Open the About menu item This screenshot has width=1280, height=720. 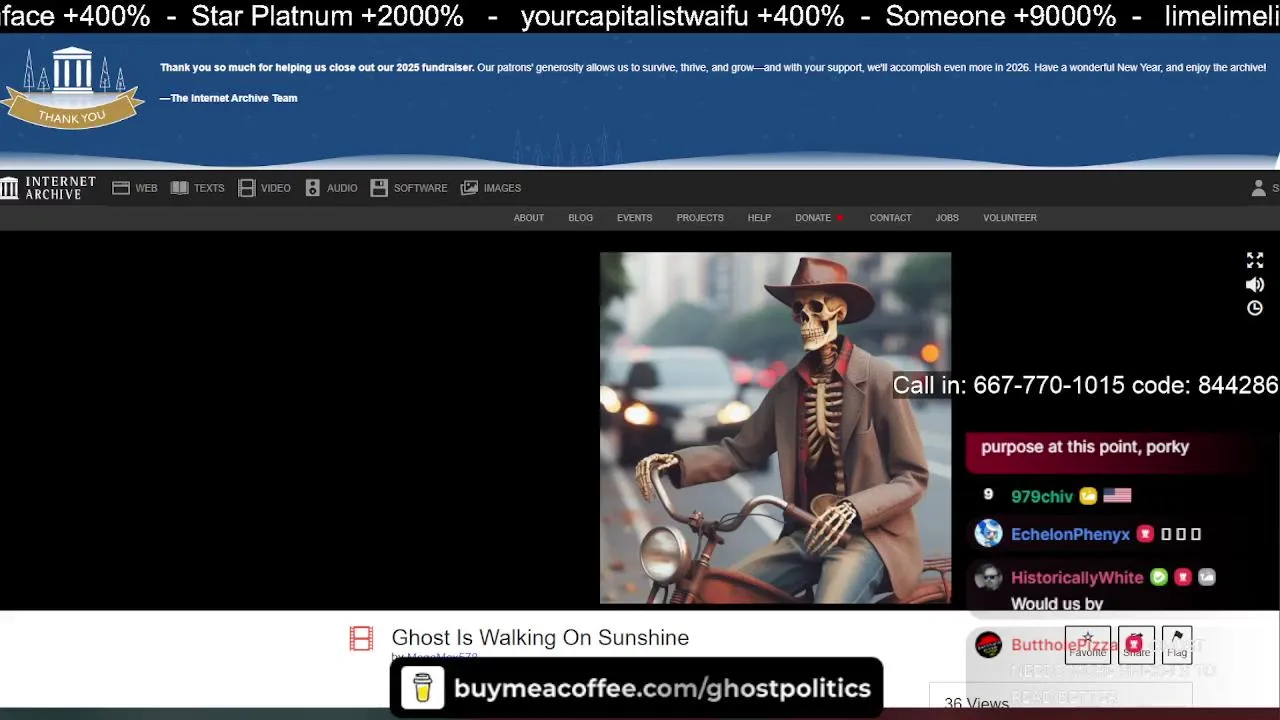coord(529,218)
